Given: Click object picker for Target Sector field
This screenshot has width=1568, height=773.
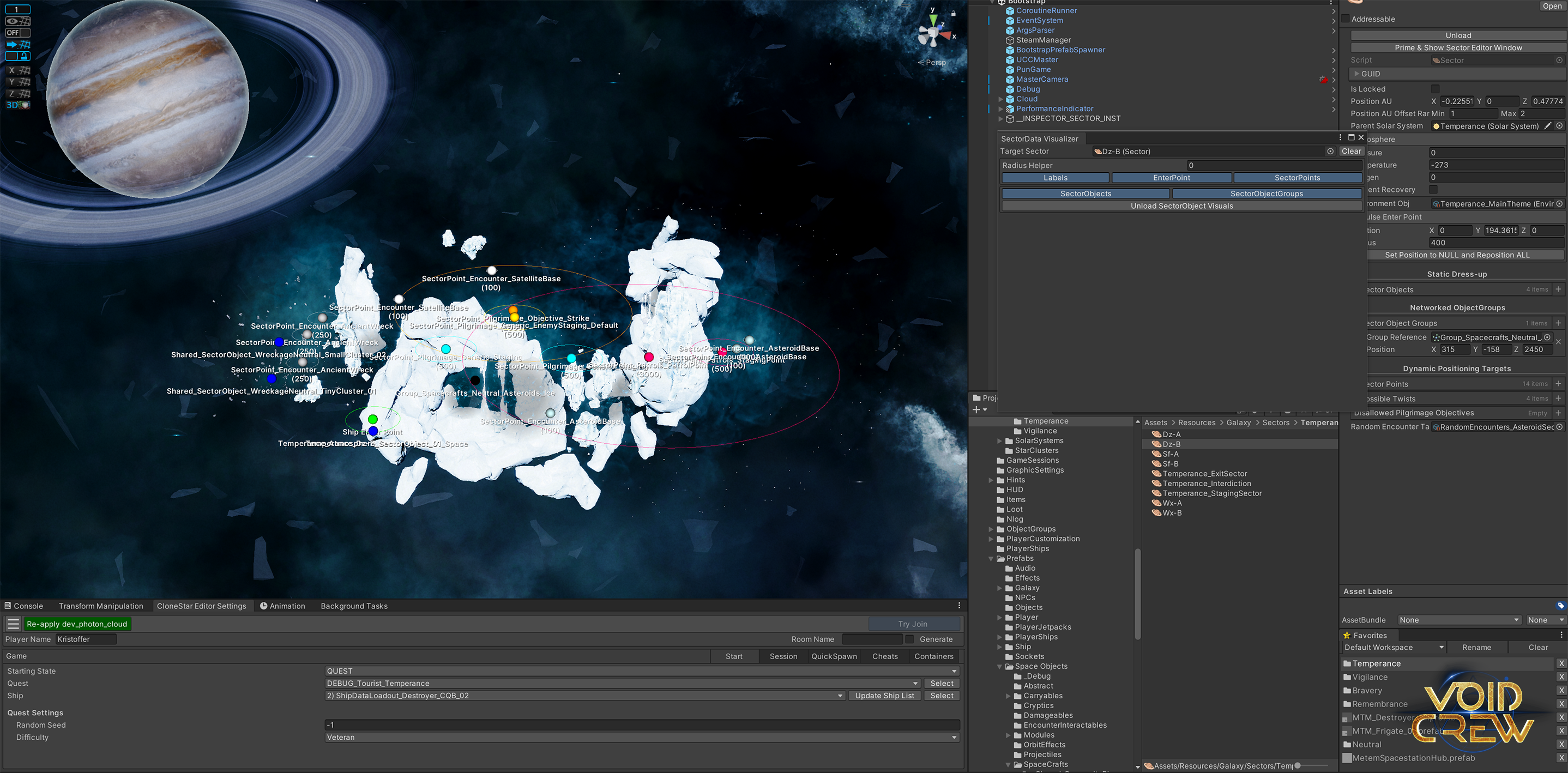Looking at the screenshot, I should tap(1330, 152).
